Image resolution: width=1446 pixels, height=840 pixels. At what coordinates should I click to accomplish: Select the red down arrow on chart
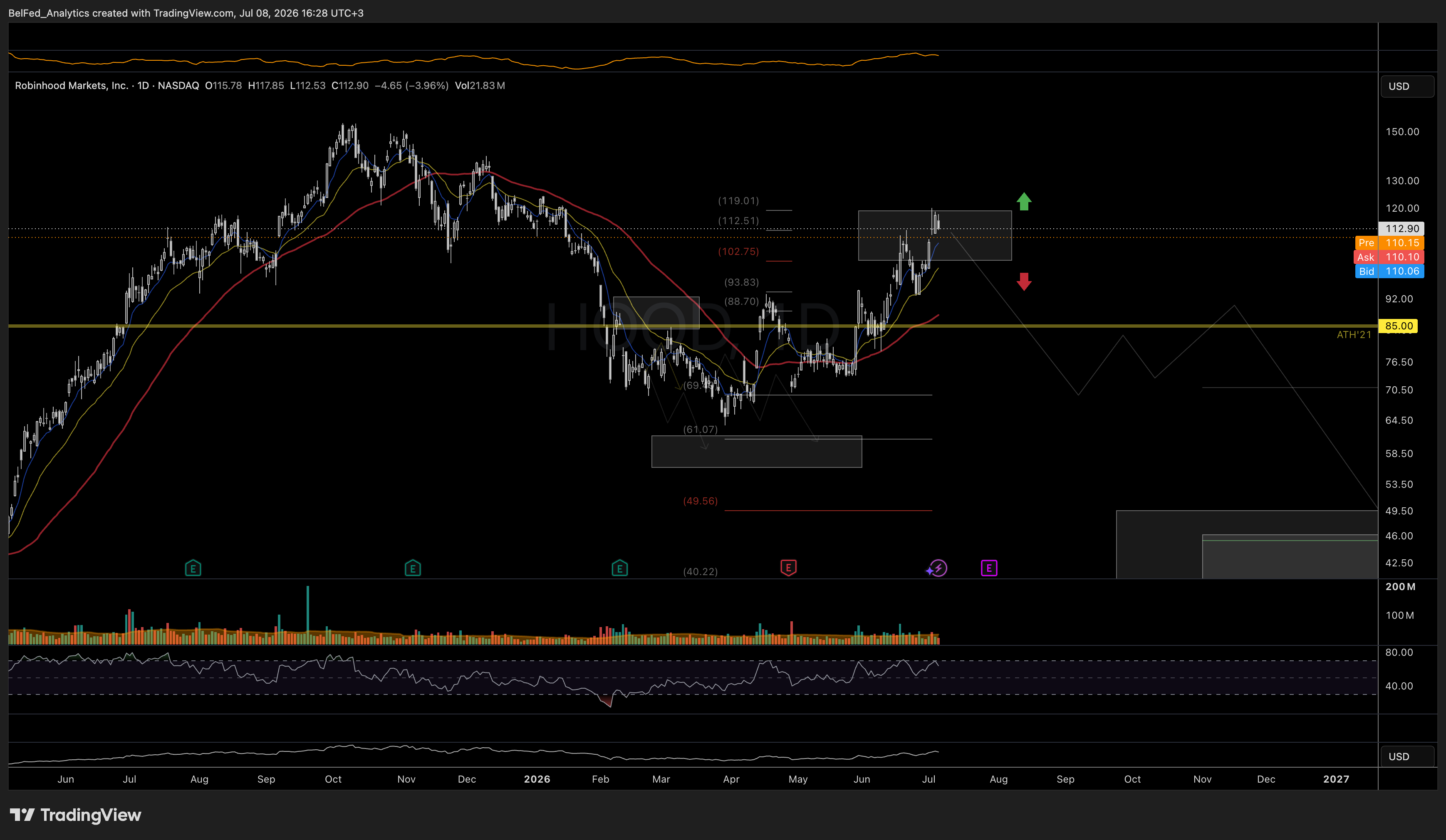[1024, 282]
